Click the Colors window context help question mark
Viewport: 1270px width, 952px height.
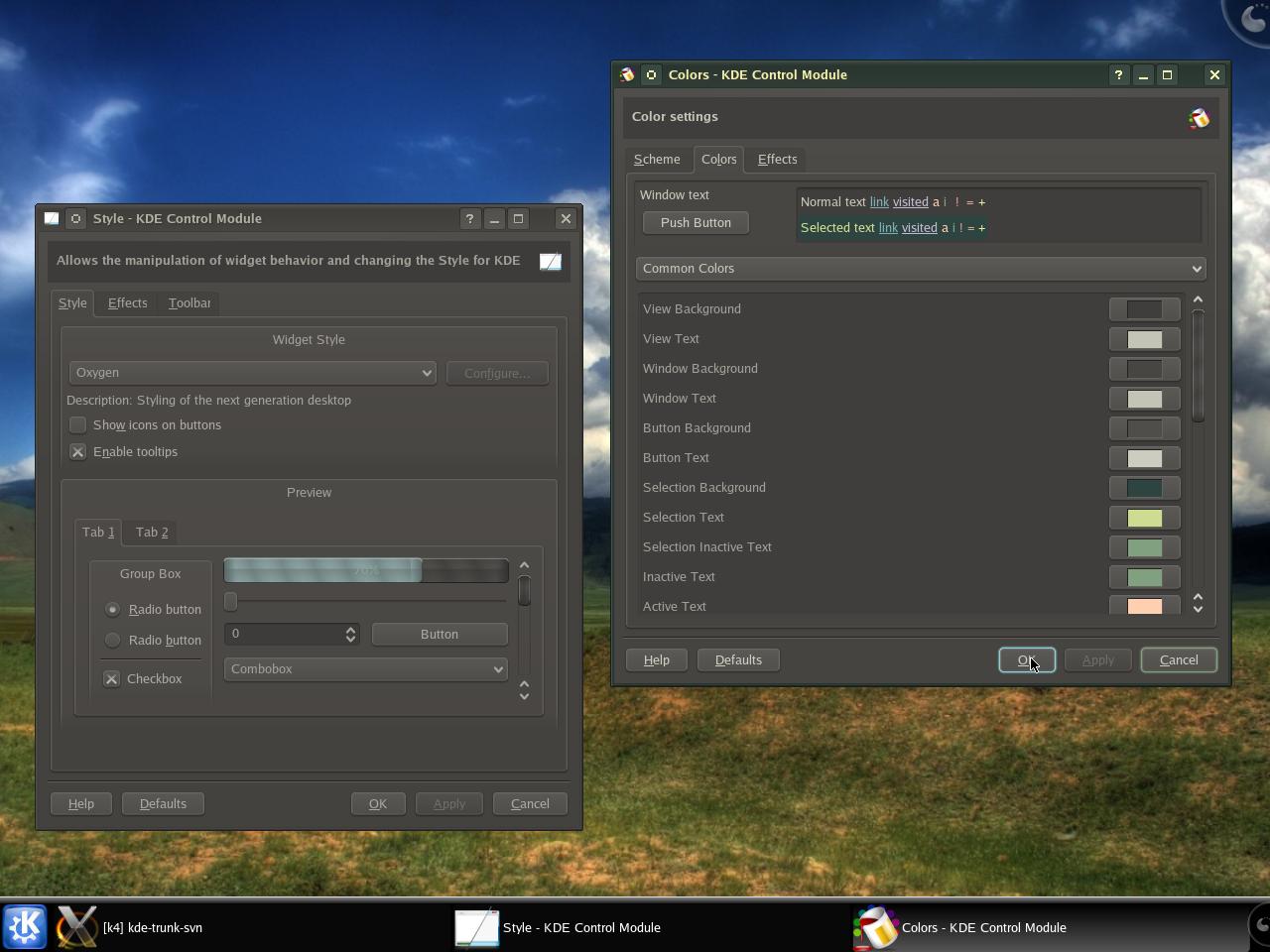pos(1119,74)
